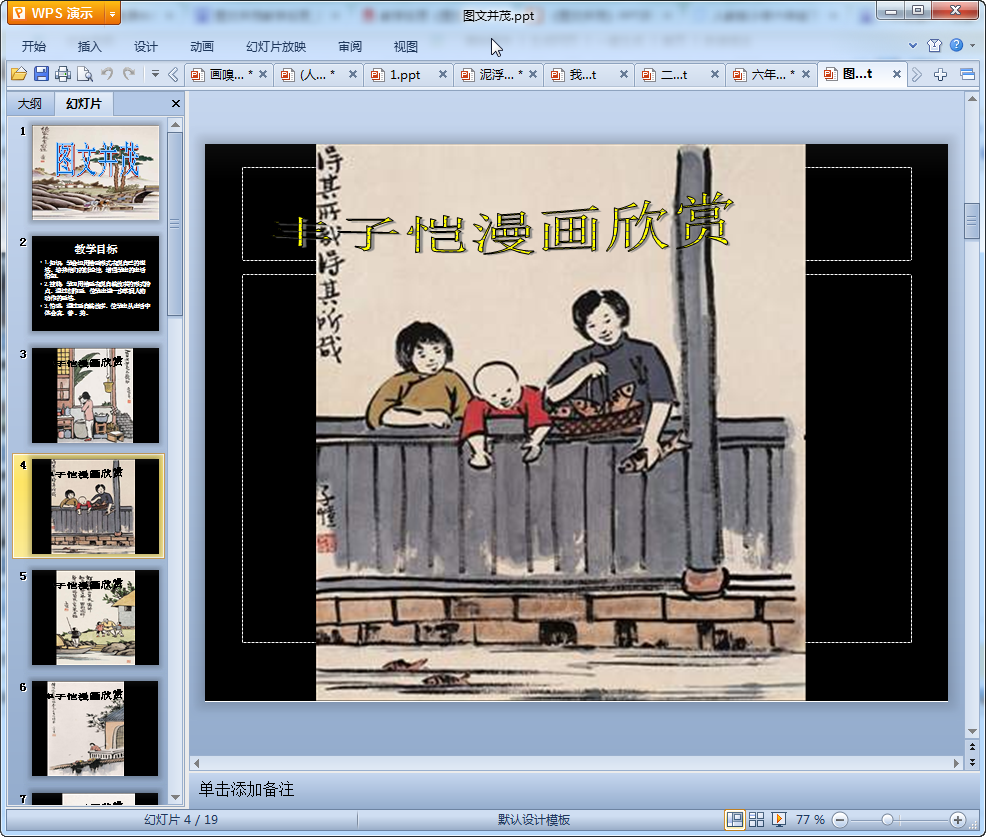
Task: Go to next slide arrow
Action: [x=972, y=762]
